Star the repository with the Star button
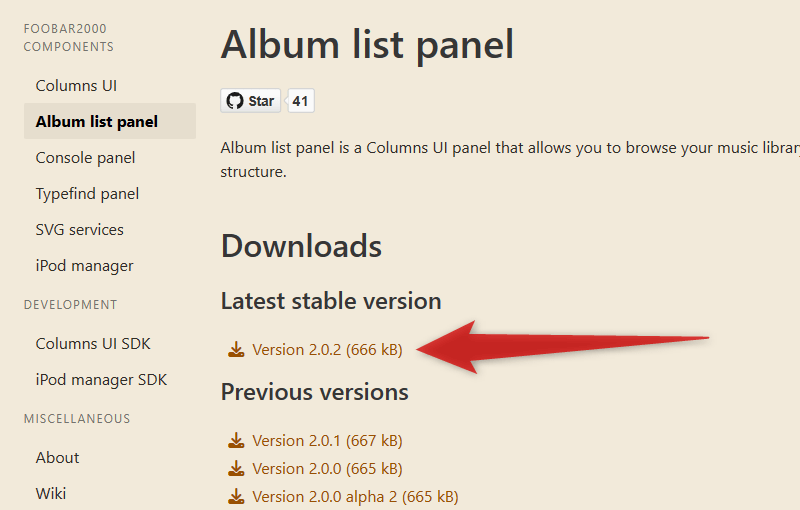Screen dimensions: 800x510 pyautogui.click(x=251, y=101)
